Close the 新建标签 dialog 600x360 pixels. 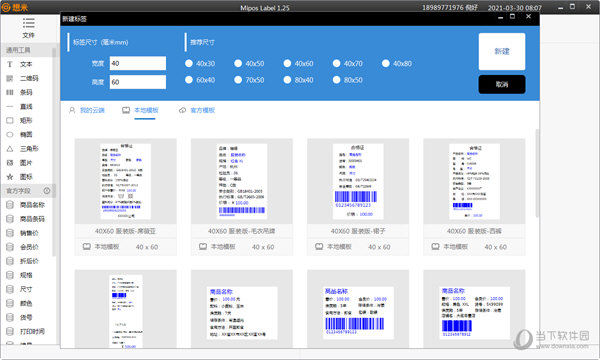(528, 17)
